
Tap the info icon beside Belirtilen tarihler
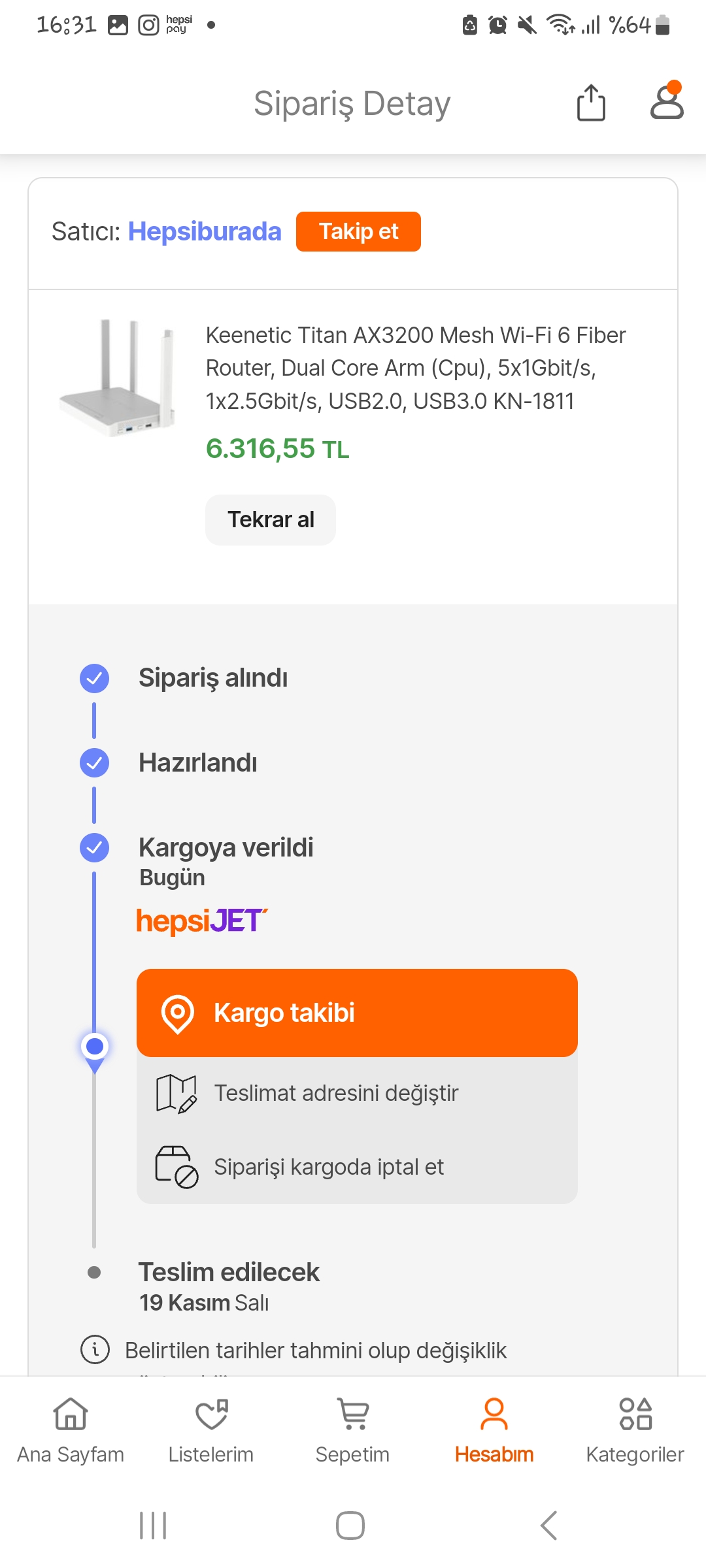click(95, 1349)
